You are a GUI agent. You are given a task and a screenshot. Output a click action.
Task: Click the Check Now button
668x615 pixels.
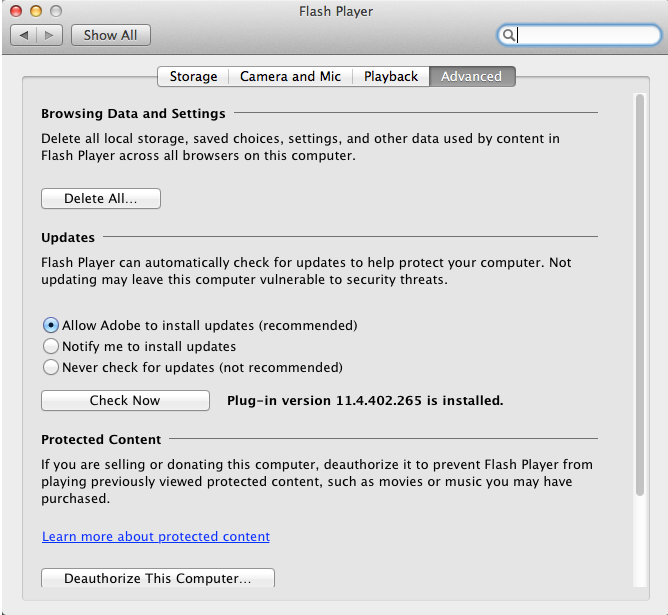[125, 400]
